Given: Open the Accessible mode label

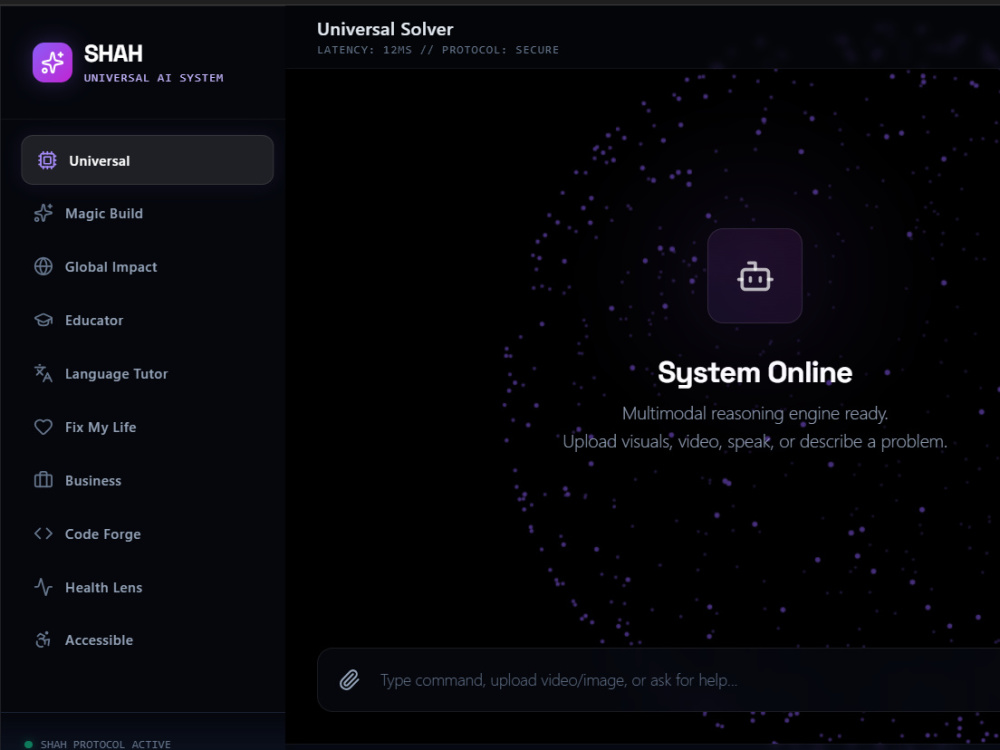Looking at the screenshot, I should (99, 640).
